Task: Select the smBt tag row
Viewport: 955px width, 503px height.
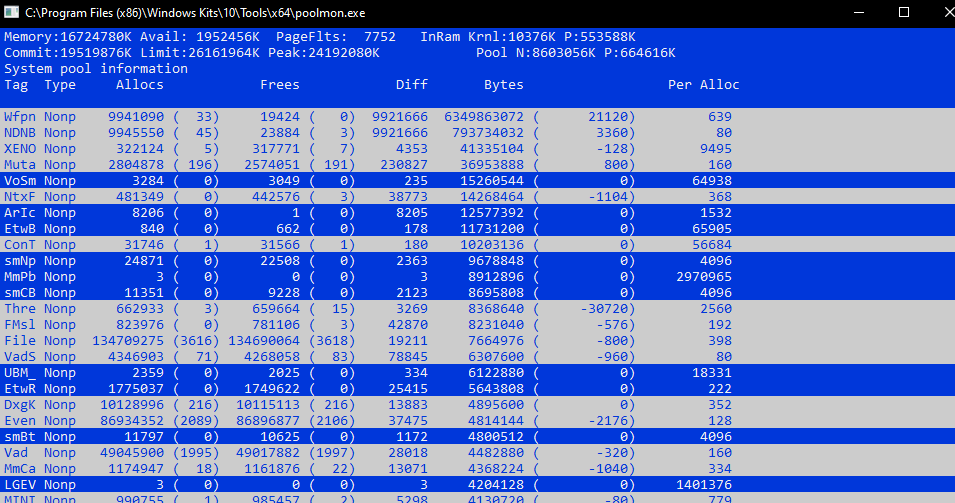Action: [x=478, y=437]
